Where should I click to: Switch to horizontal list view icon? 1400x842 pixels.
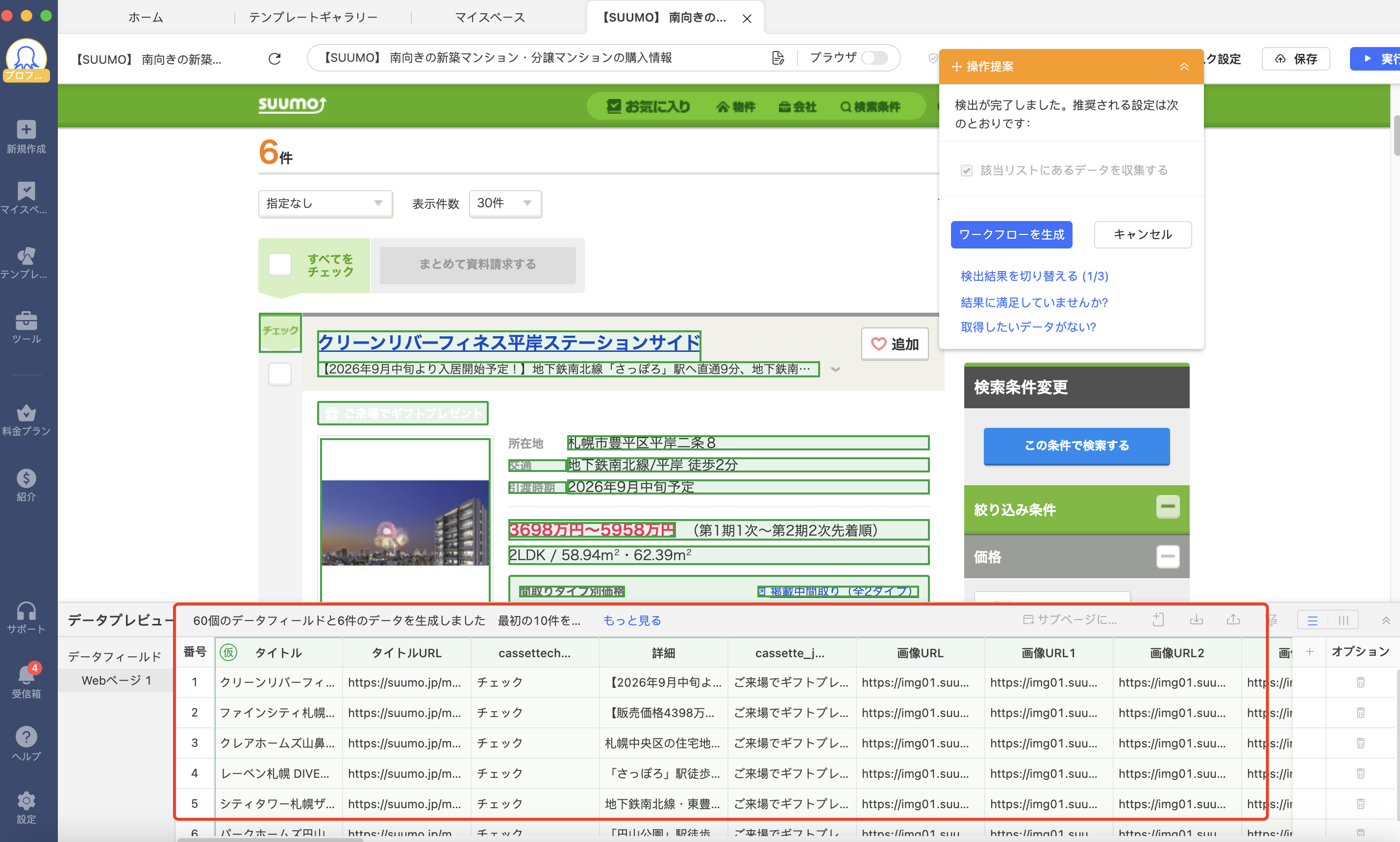click(x=1313, y=620)
